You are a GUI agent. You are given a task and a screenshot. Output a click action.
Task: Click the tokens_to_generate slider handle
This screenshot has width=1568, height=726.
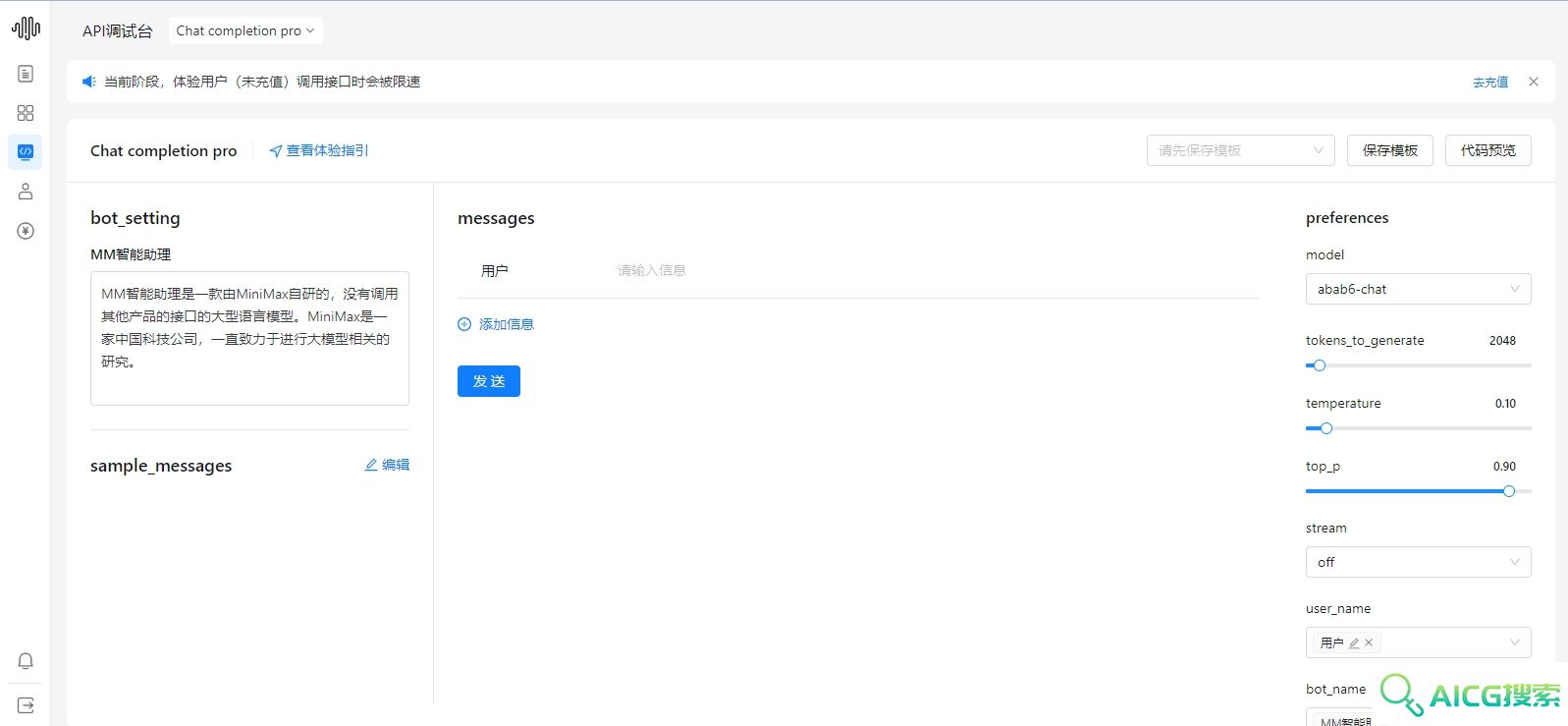coord(1320,365)
